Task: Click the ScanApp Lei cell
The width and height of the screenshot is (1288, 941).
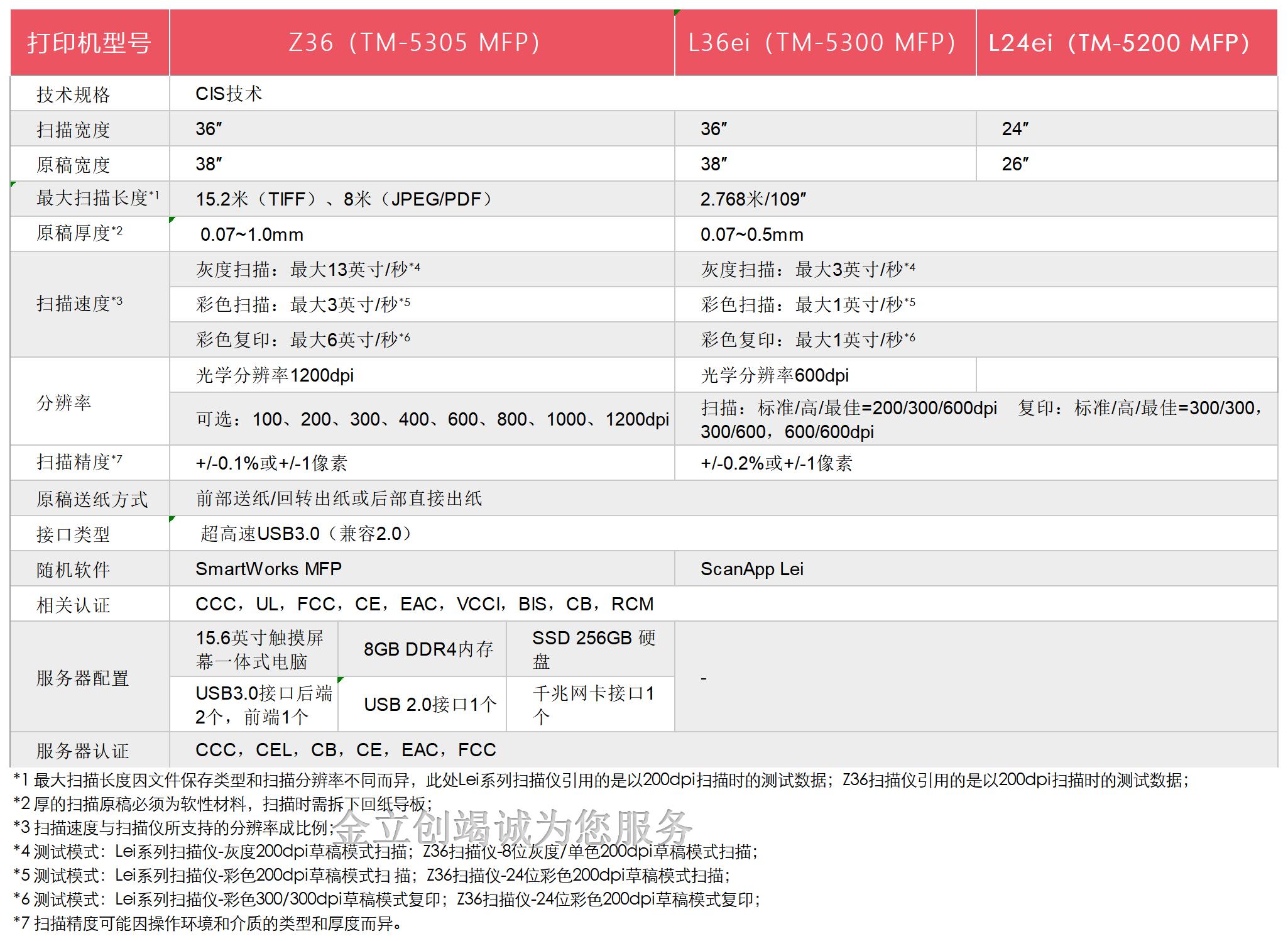Action: coord(976,569)
